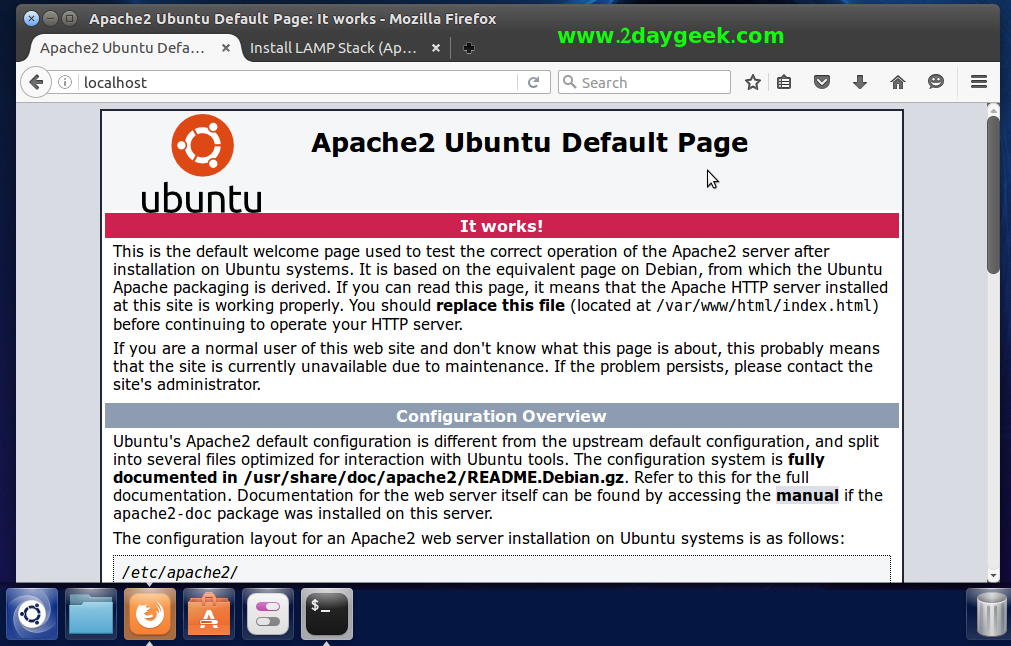The image size is (1011, 646).
Task: Open the Downloads arrow icon
Action: tap(859, 83)
